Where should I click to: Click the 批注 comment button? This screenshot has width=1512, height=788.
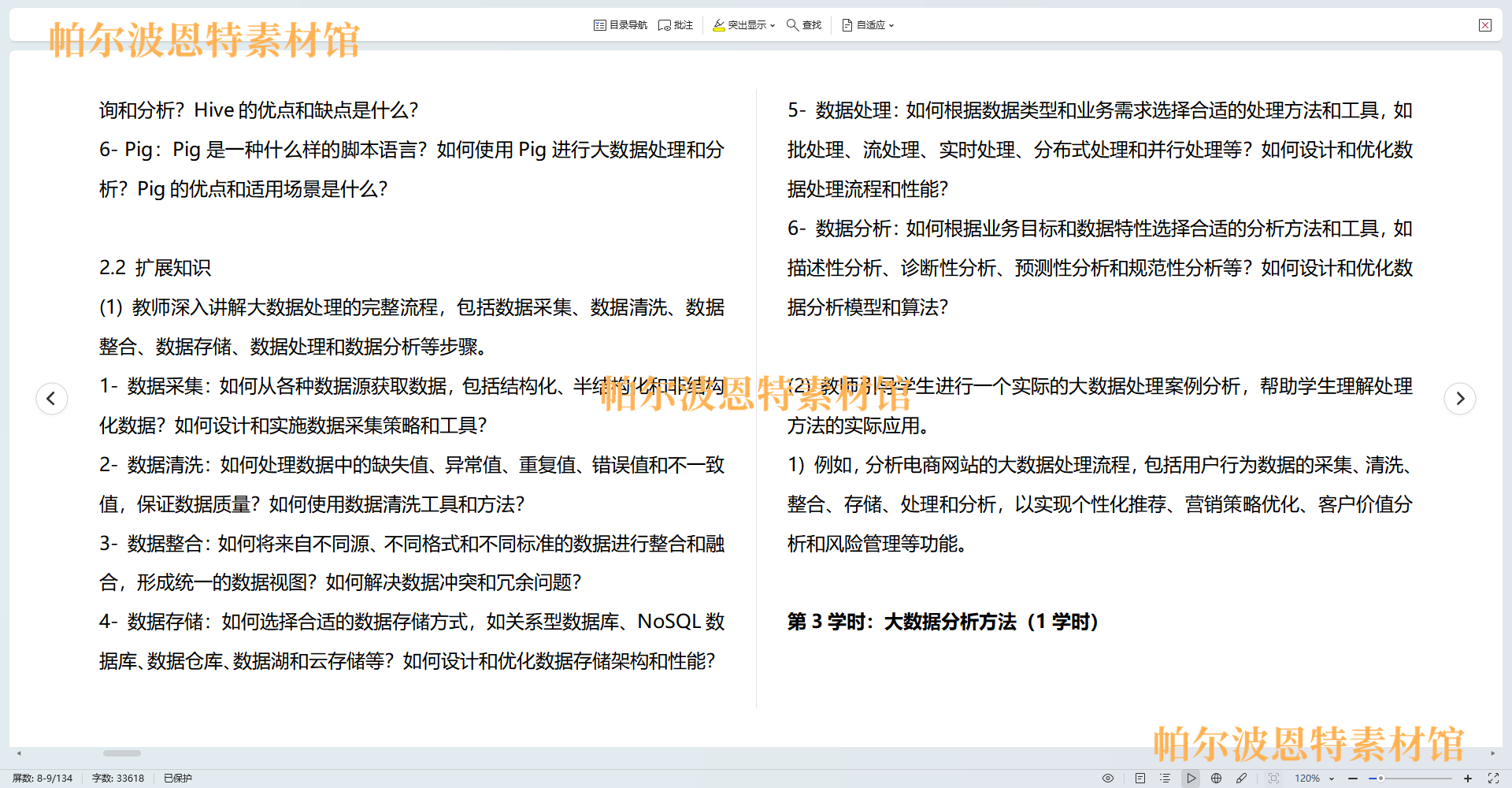tap(676, 25)
